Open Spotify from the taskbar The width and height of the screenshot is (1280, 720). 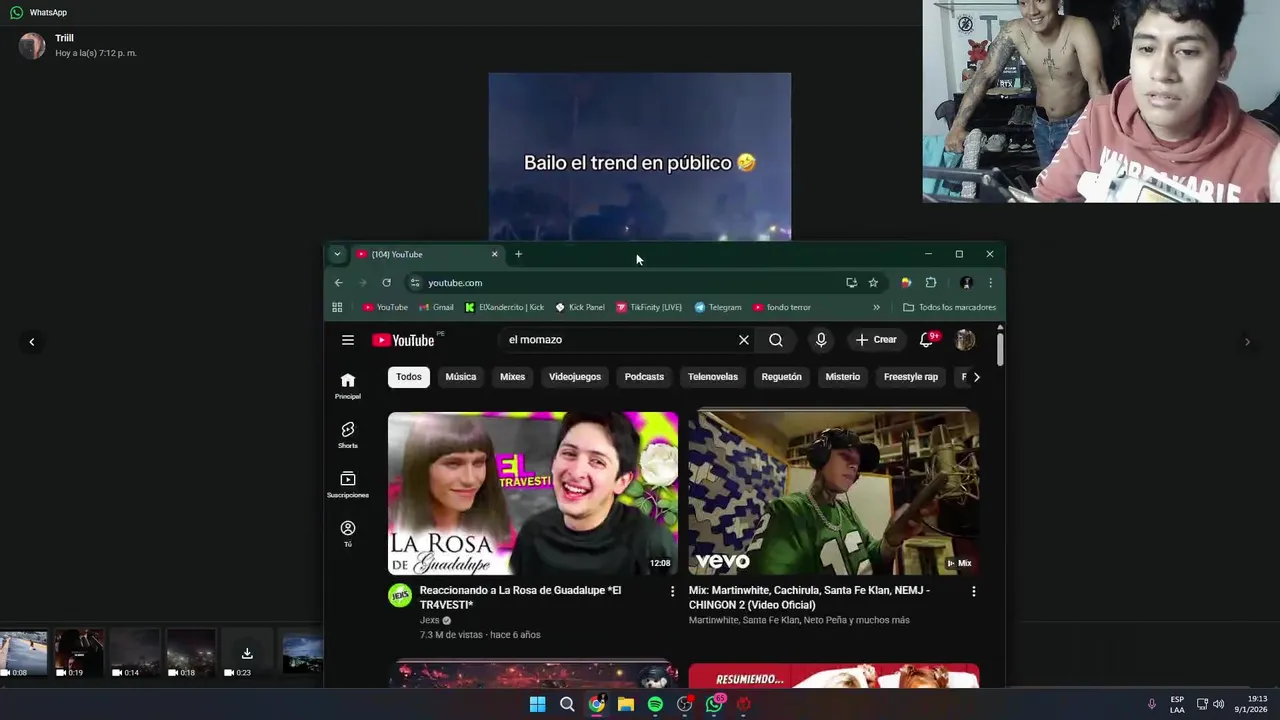tap(655, 704)
